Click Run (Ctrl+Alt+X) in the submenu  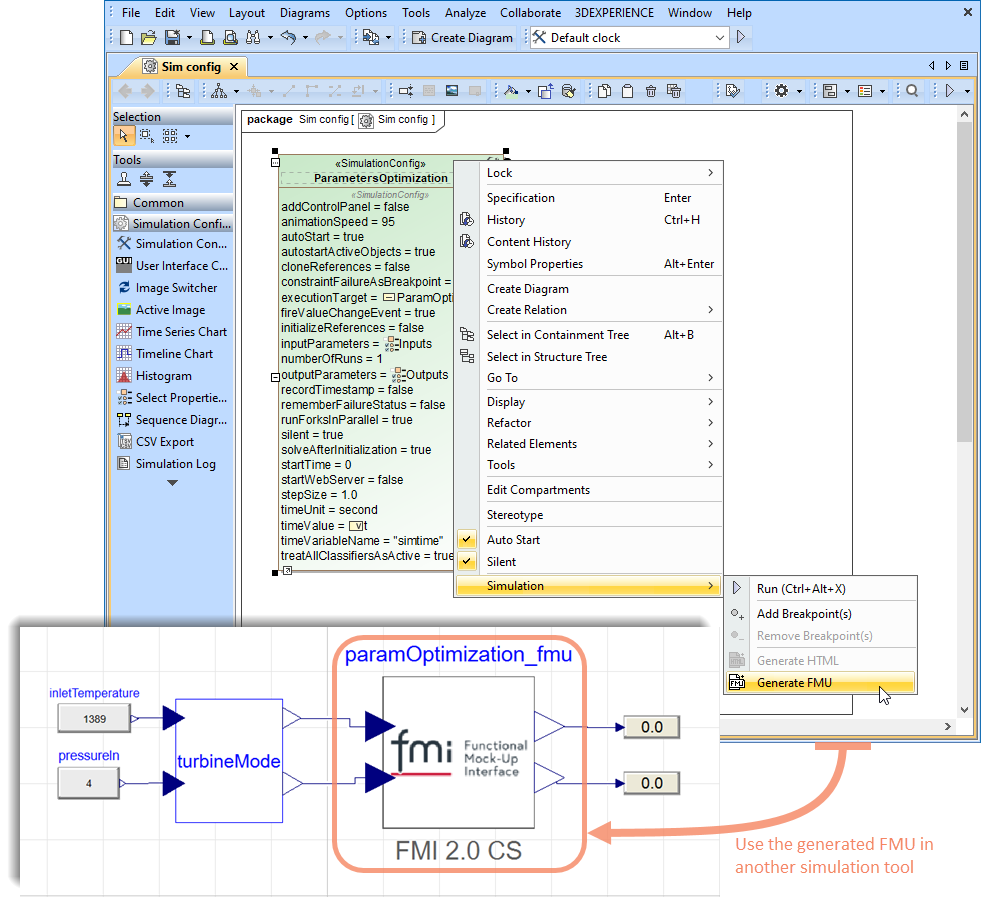tap(800, 589)
